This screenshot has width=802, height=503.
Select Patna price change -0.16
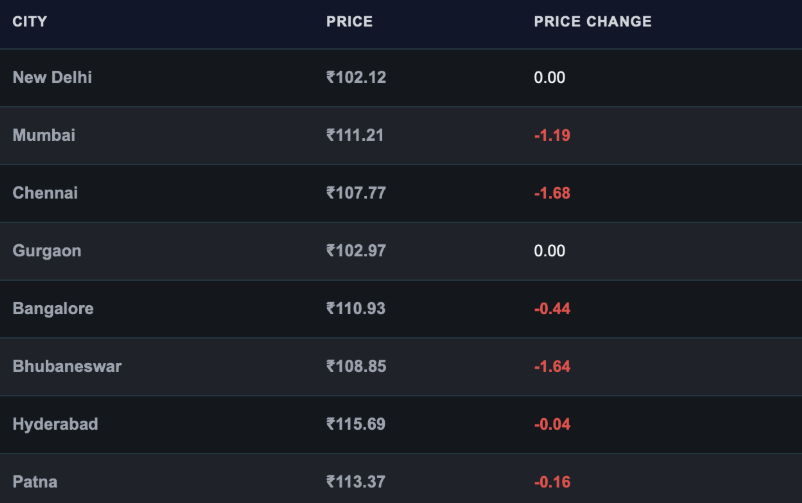click(x=552, y=482)
